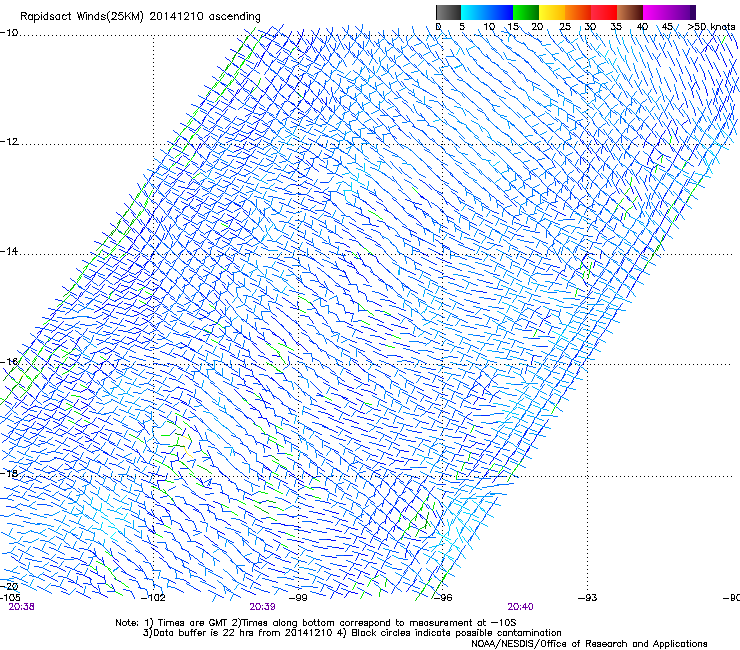Click the longitude label -93

[588, 598]
